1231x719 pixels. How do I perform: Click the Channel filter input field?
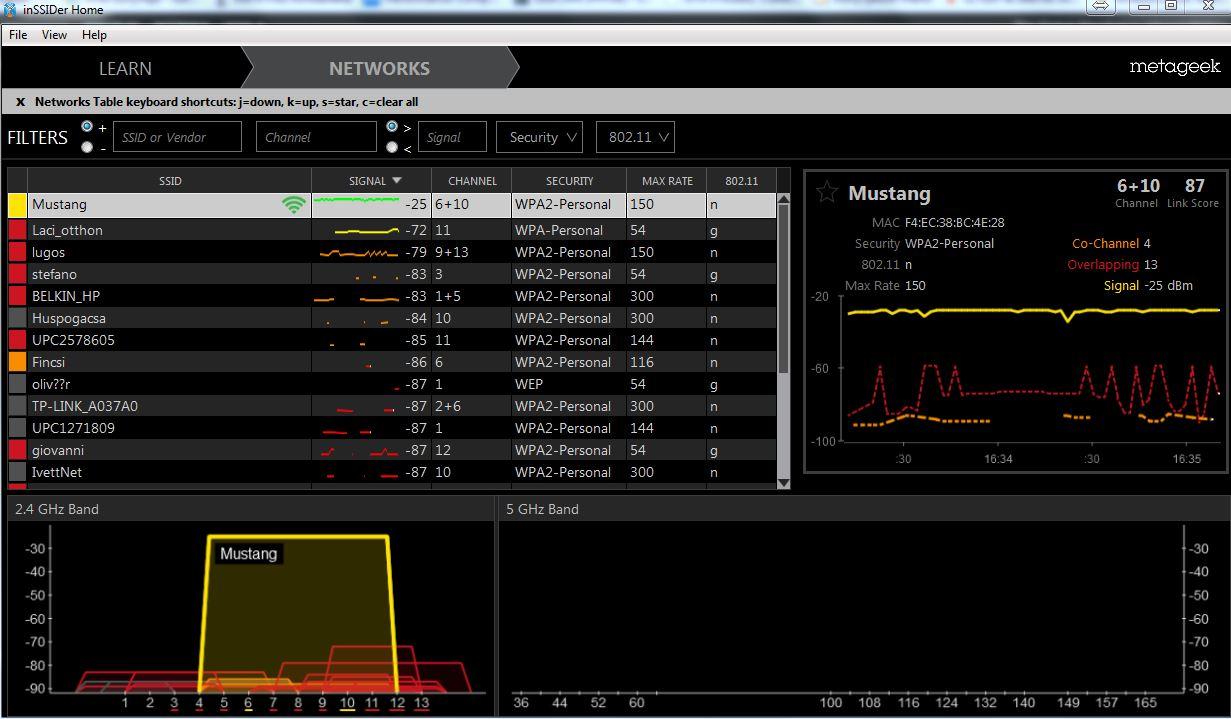[316, 137]
